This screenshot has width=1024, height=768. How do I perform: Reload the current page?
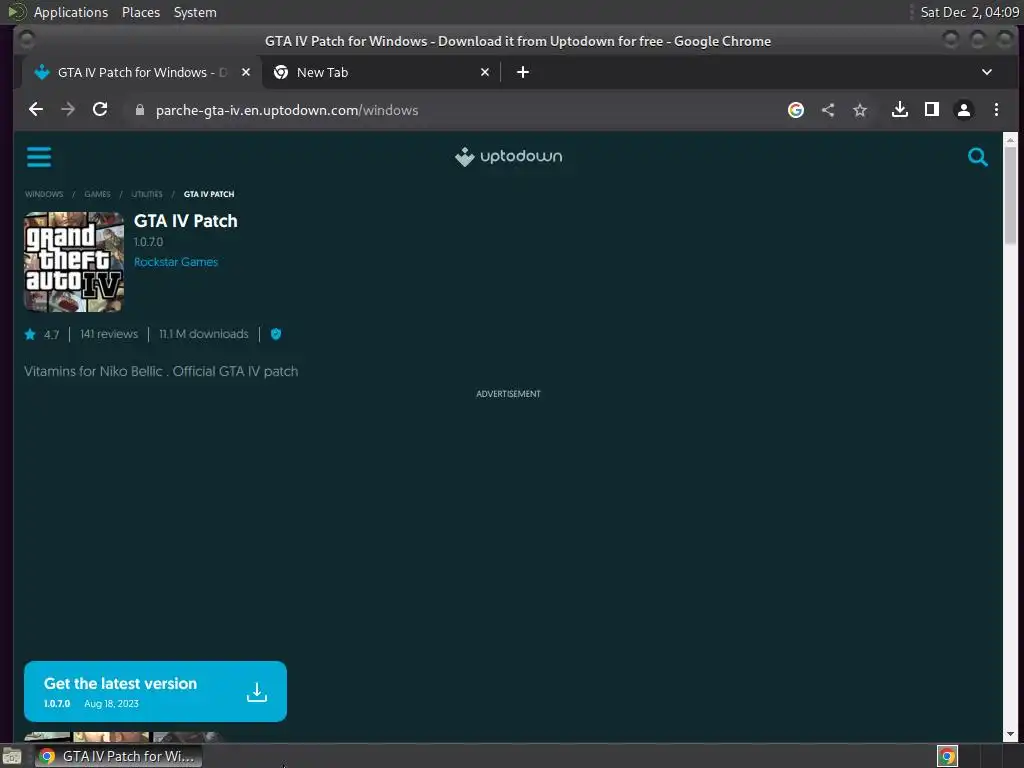[x=100, y=110]
